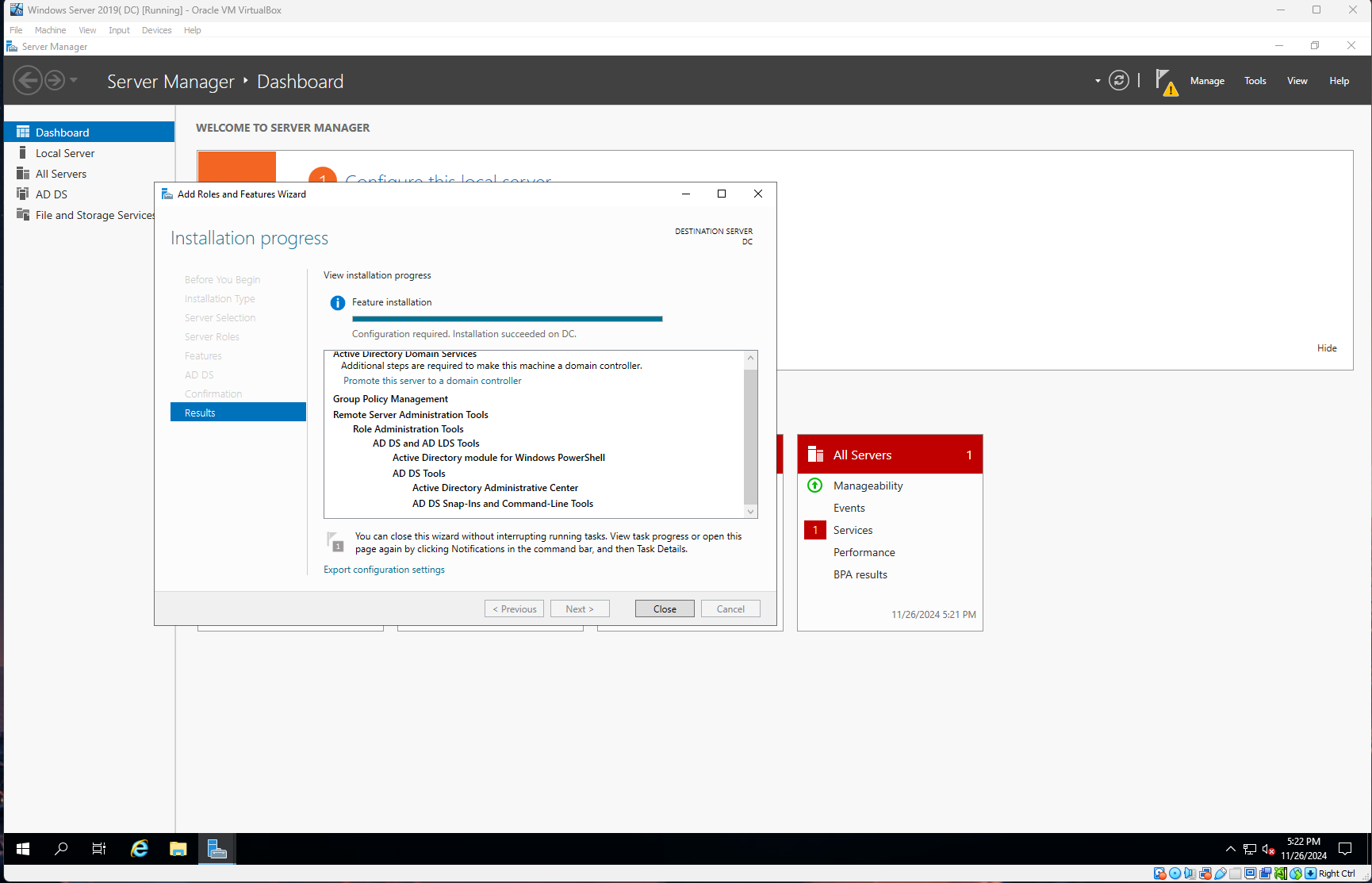Click the Feature installation info icon
Screen dimensions: 1372x883
click(337, 303)
